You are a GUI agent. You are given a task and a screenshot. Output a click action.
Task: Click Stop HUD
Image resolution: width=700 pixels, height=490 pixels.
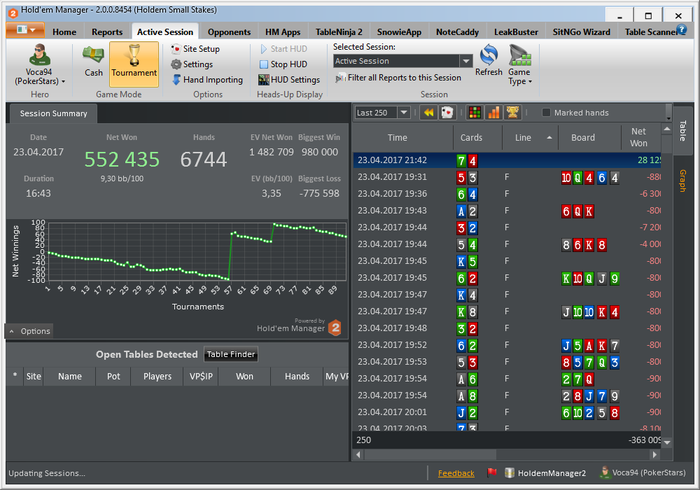(283, 64)
